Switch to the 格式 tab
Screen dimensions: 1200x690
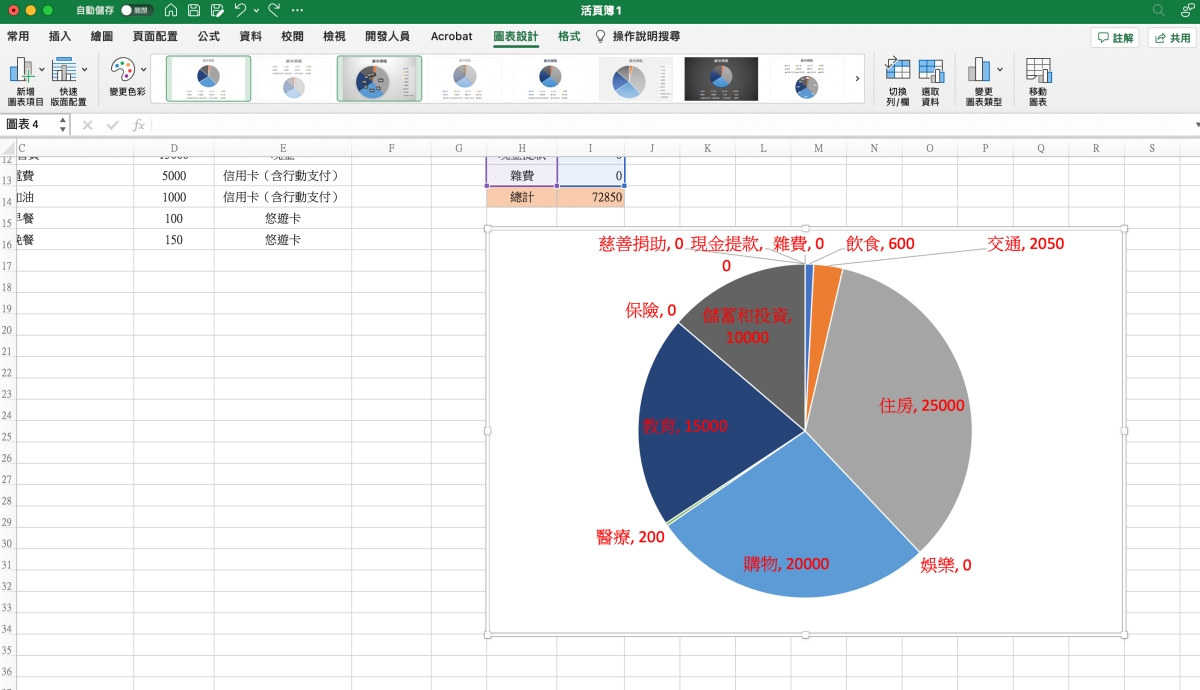[x=569, y=36]
